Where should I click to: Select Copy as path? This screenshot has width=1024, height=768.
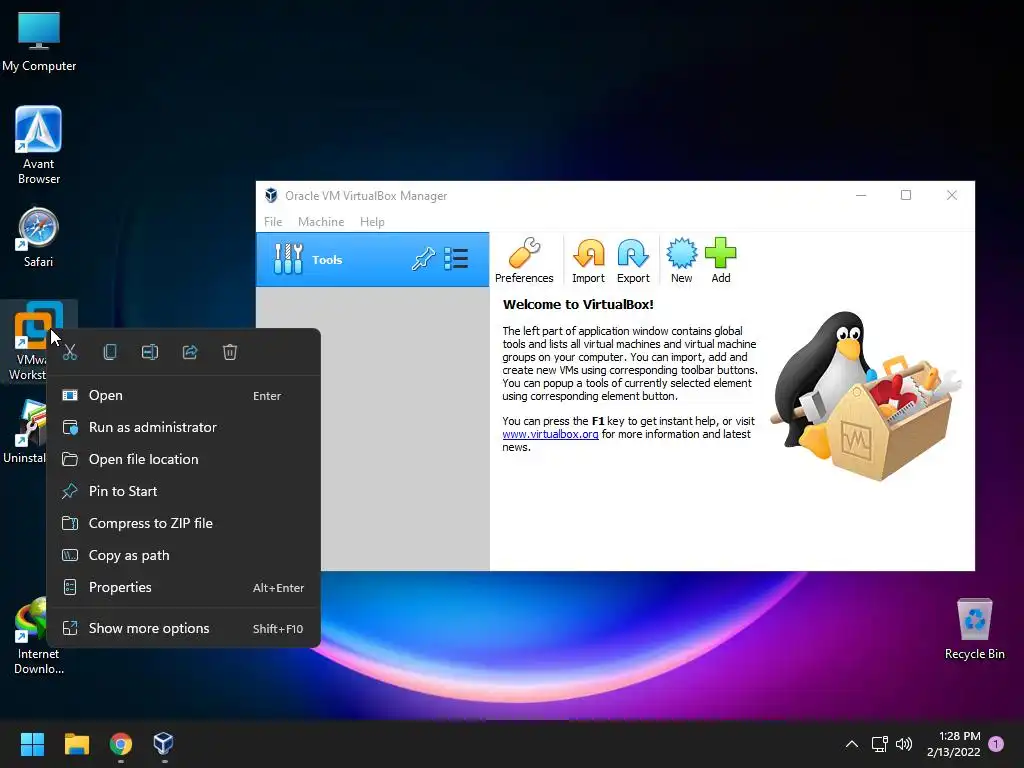pos(184,555)
